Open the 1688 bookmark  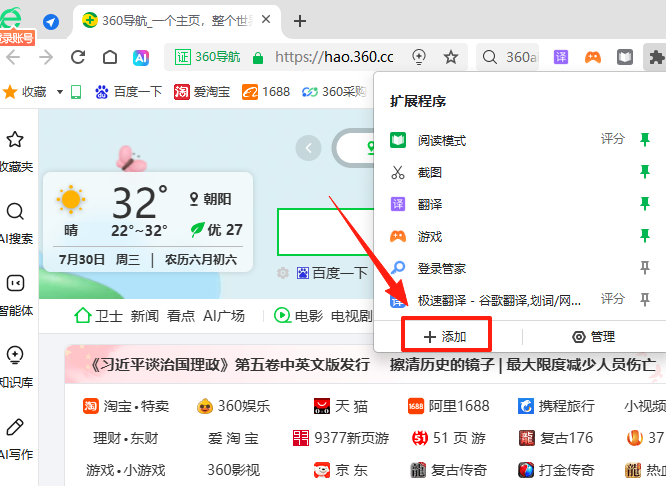(x=266, y=92)
